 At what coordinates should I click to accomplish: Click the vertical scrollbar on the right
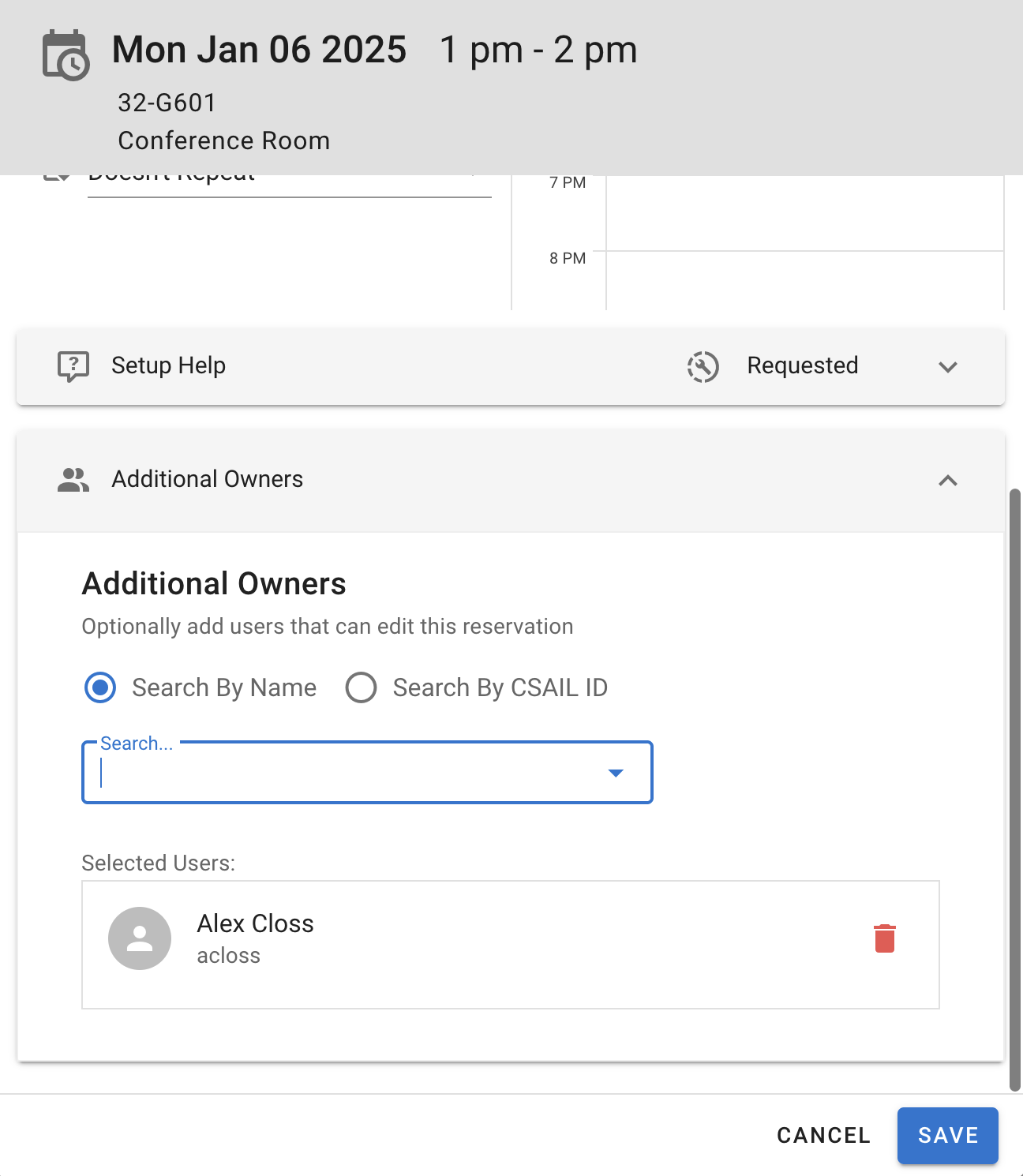click(1015, 789)
